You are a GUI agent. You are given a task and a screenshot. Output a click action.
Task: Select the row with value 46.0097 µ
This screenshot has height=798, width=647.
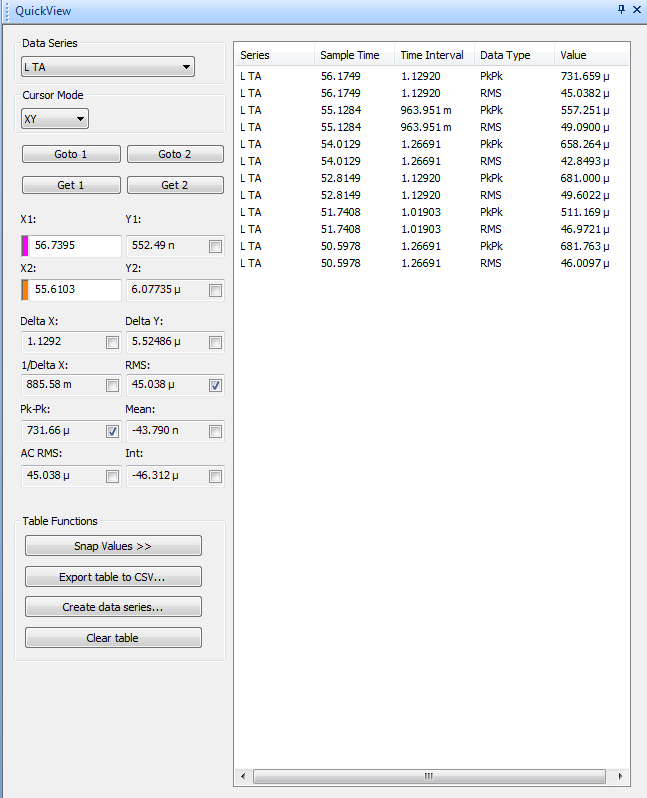point(432,264)
